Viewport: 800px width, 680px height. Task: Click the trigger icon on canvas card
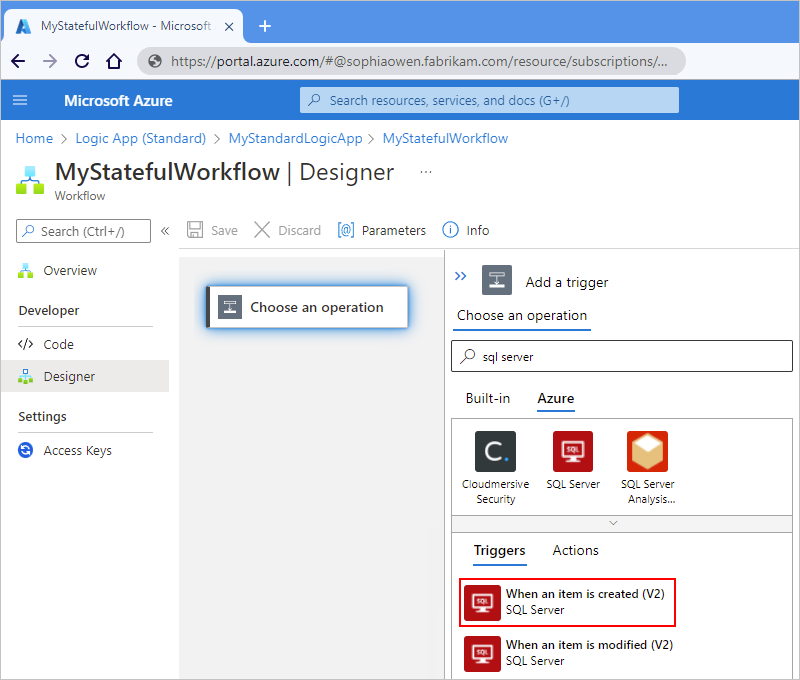[230, 307]
